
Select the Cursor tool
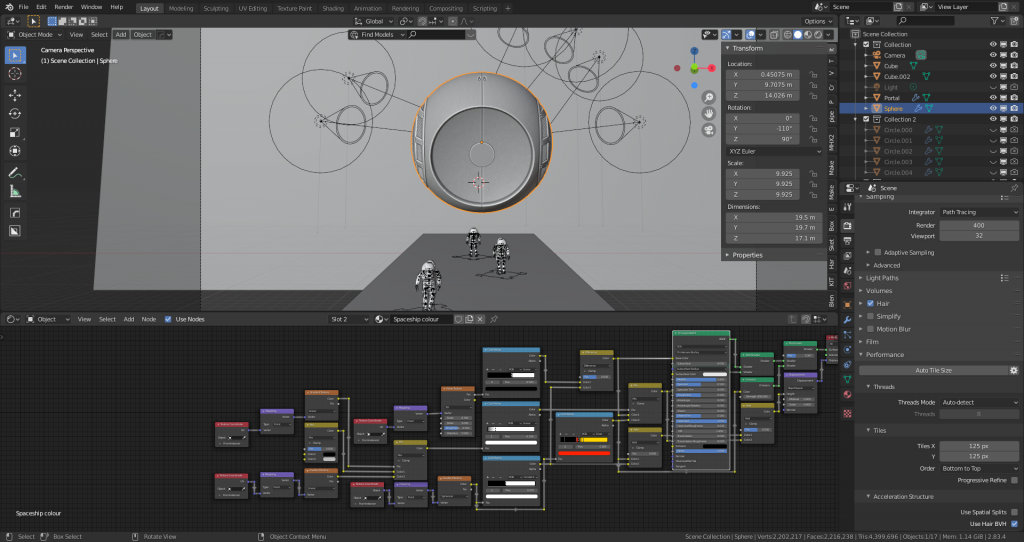point(15,73)
